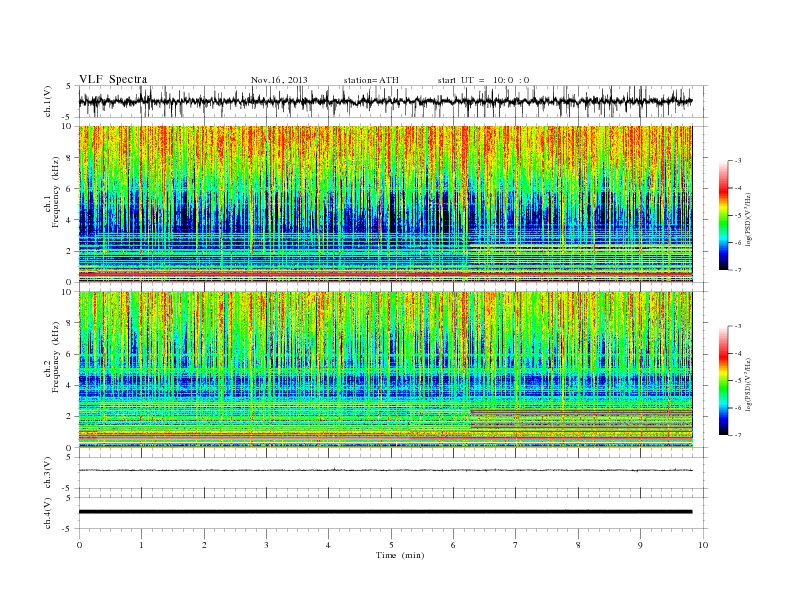Click the VLF Spectra plot title
This screenshot has height=612, width=792.
[x=113, y=79]
